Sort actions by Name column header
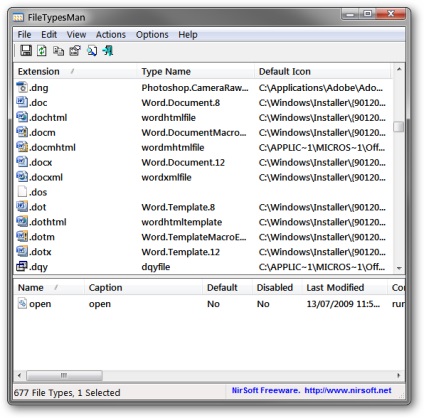424x418 pixels. coord(49,287)
